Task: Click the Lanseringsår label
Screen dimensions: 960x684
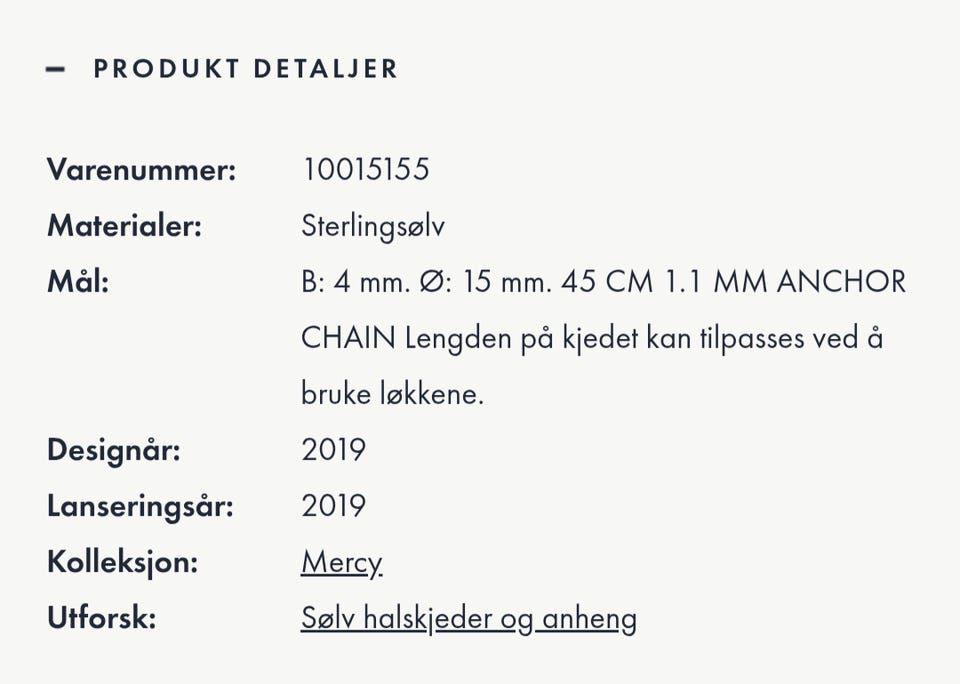Action: pyautogui.click(x=140, y=506)
